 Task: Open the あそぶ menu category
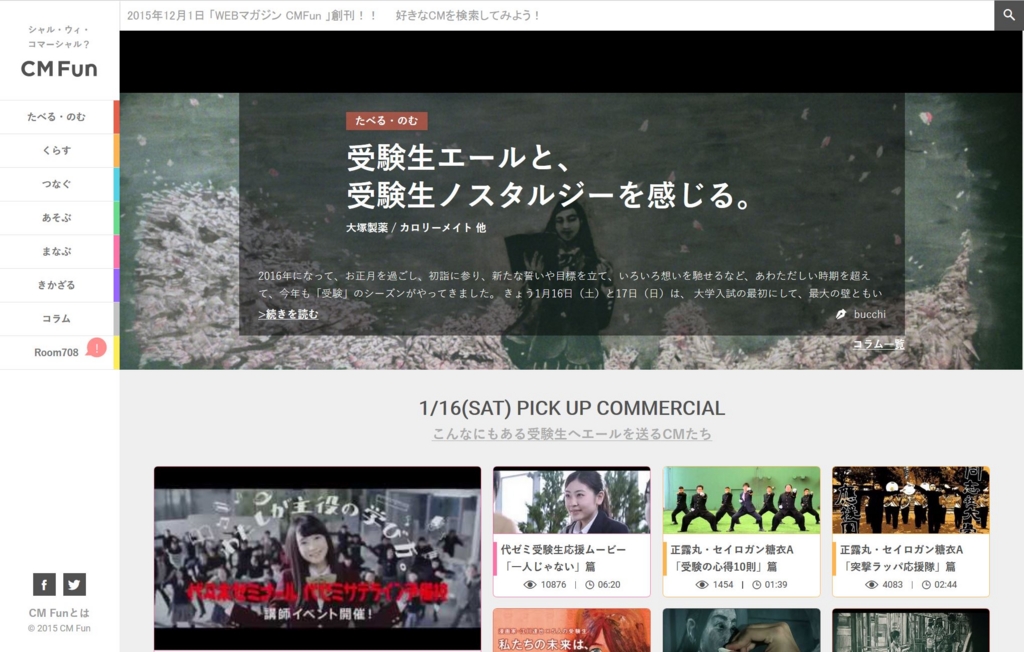click(59, 218)
